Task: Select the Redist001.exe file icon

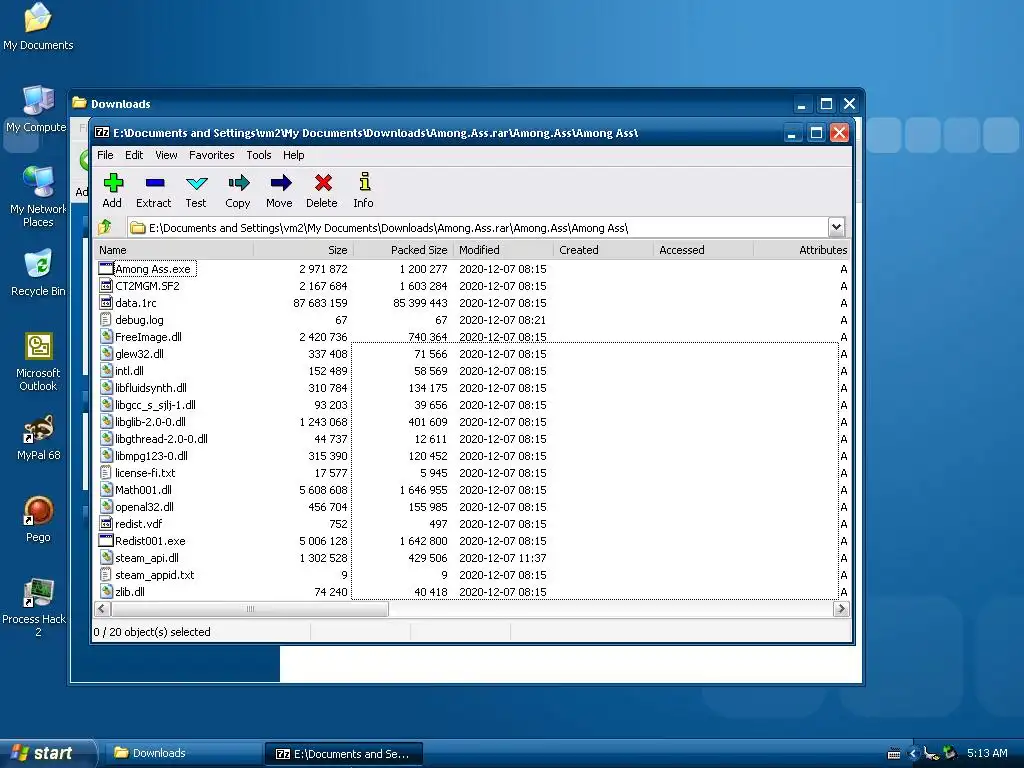Action: (106, 541)
